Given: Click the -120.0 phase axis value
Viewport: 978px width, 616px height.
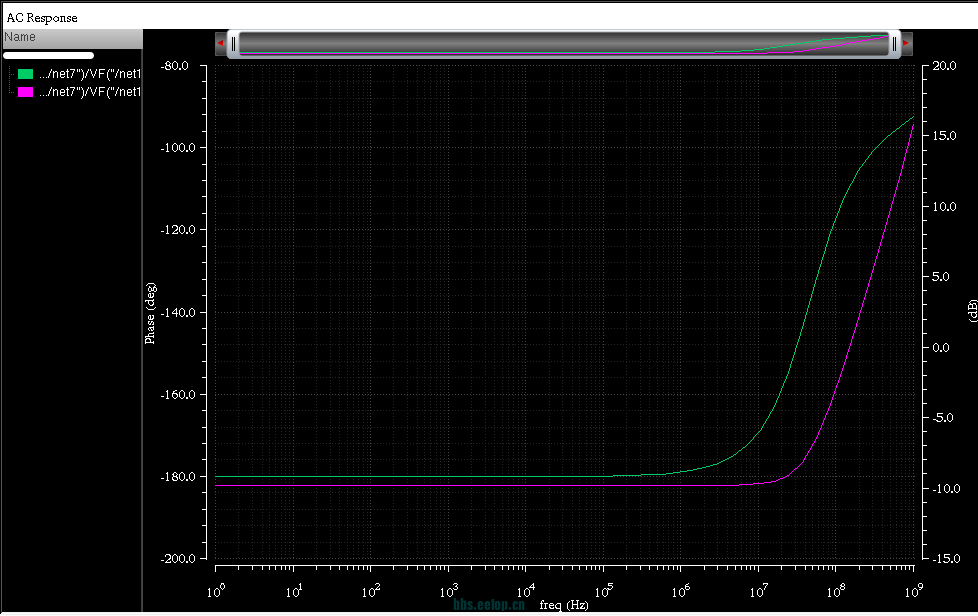Looking at the screenshot, I should 178,230.
